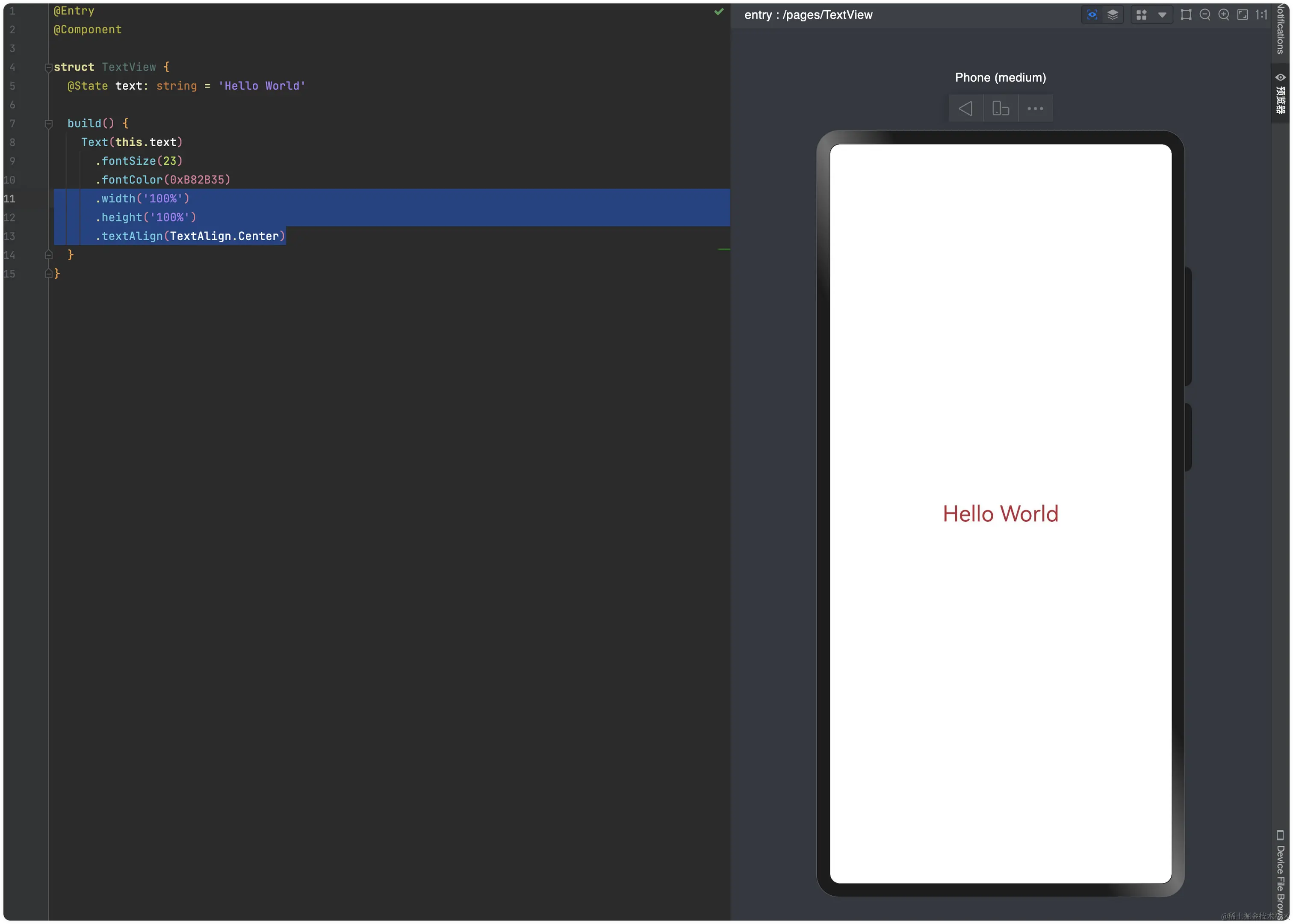Toggle the component layers view icon

[1112, 15]
